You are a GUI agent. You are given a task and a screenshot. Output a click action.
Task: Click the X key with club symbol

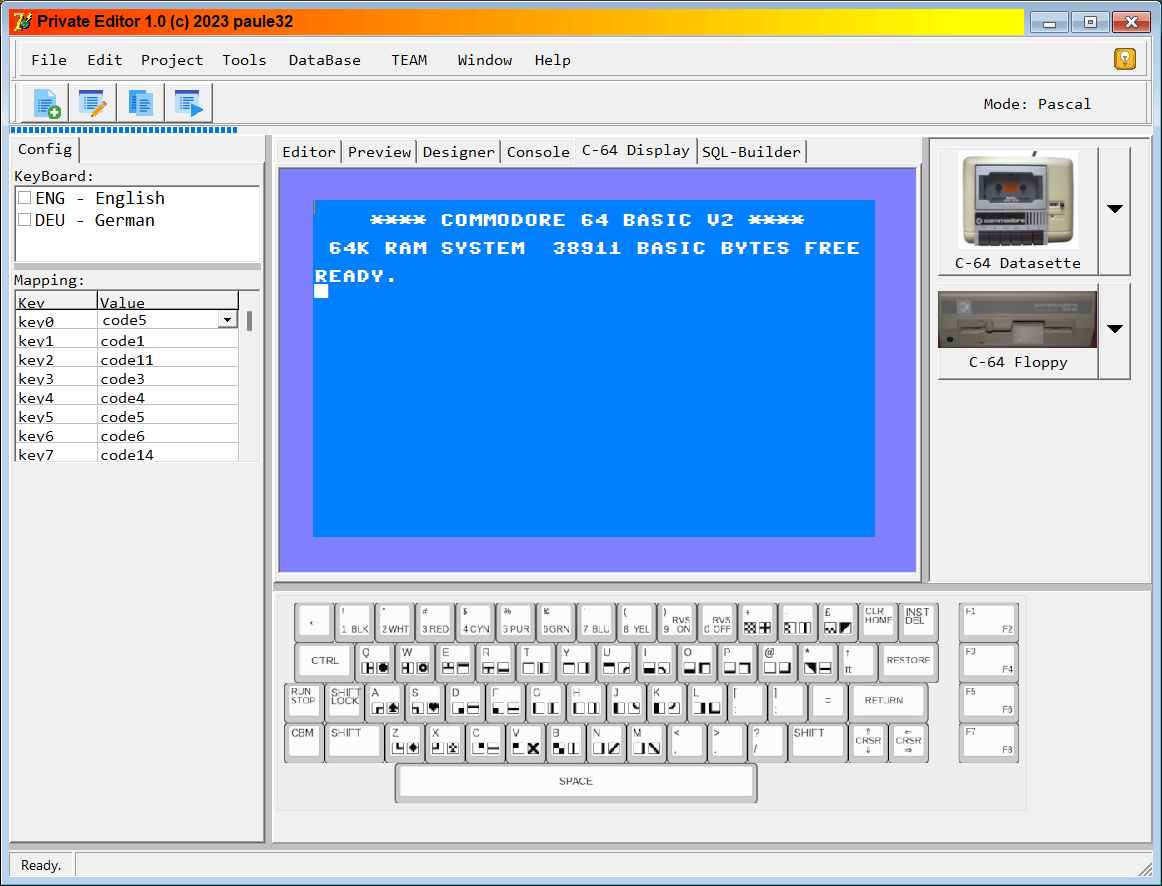tap(445, 742)
